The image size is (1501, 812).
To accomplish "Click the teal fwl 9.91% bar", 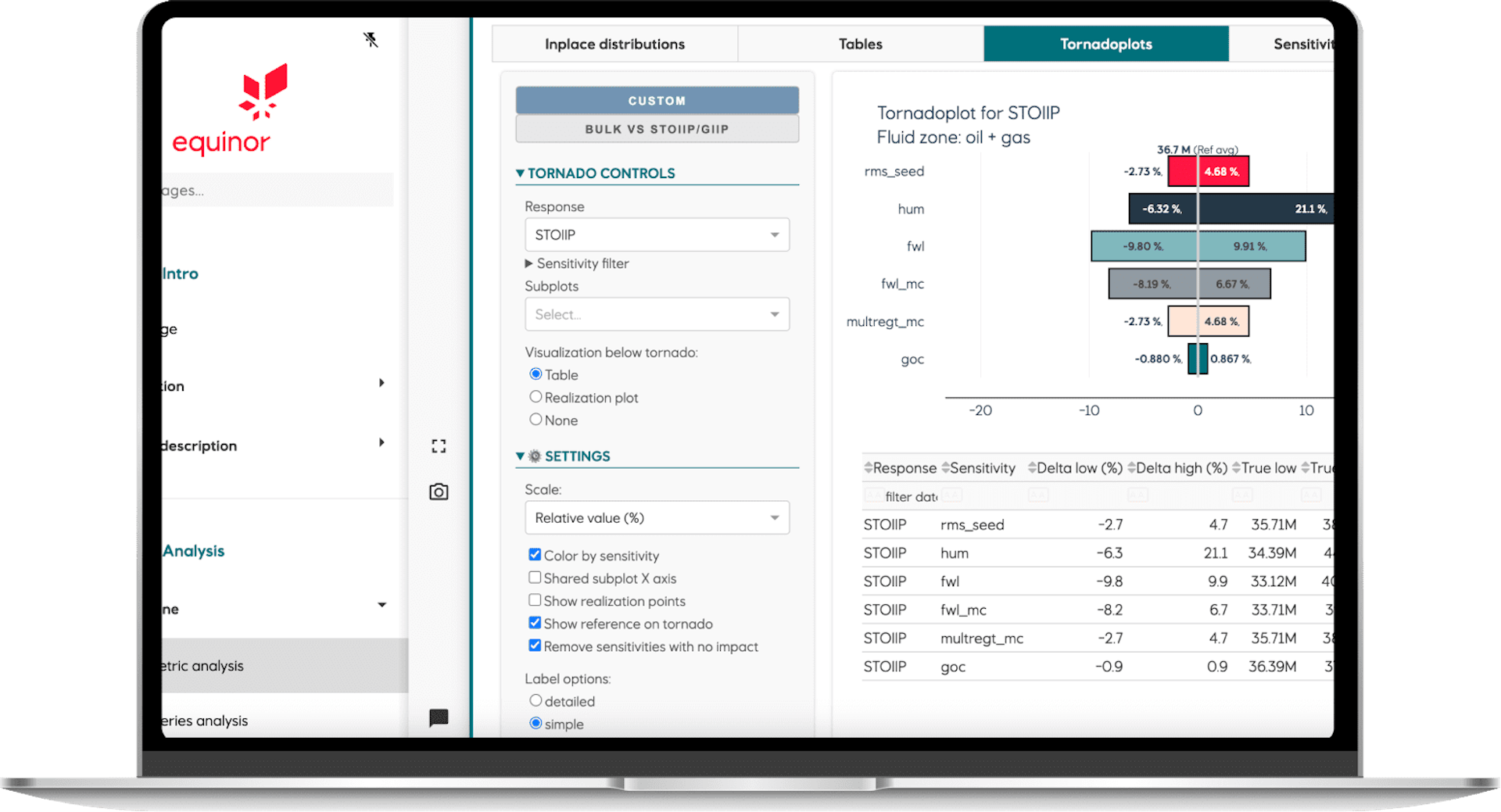I will point(1252,246).
